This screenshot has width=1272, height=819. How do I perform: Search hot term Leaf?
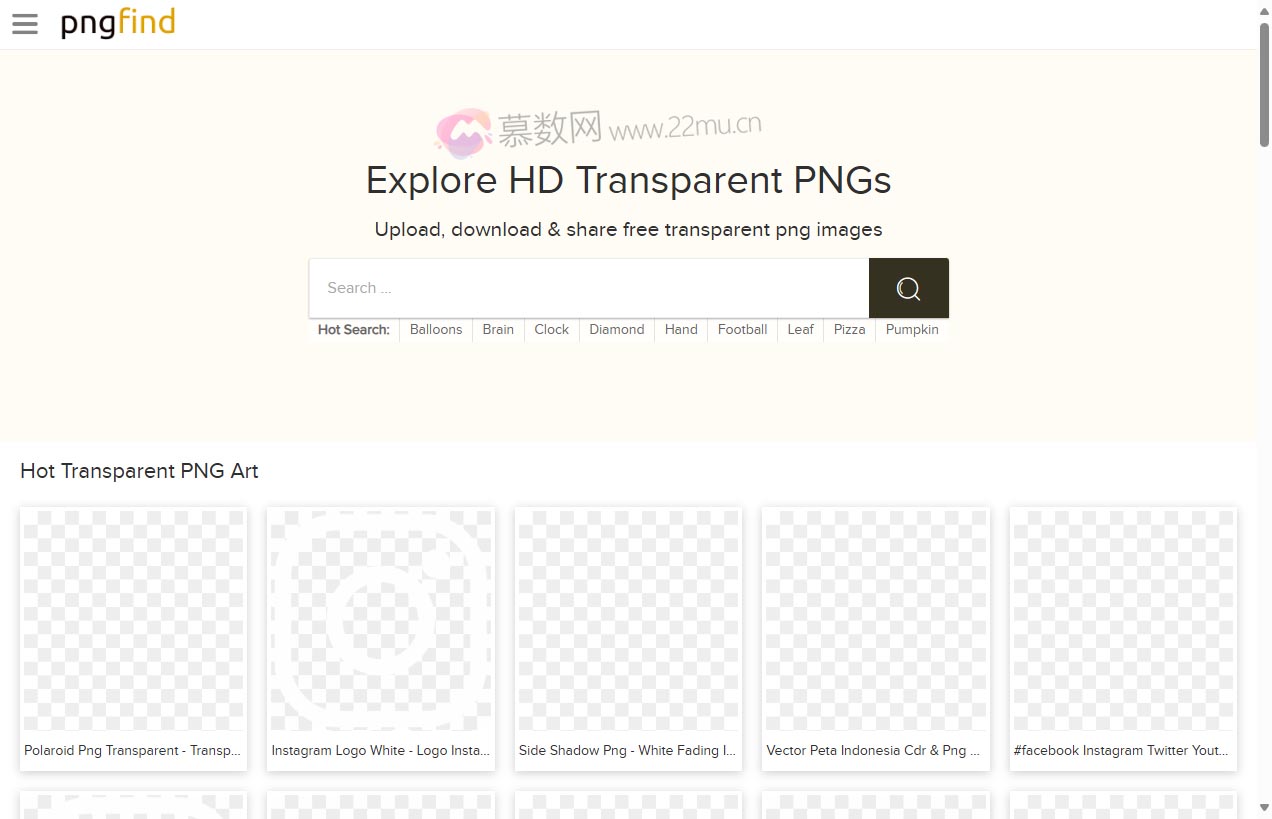(x=800, y=329)
